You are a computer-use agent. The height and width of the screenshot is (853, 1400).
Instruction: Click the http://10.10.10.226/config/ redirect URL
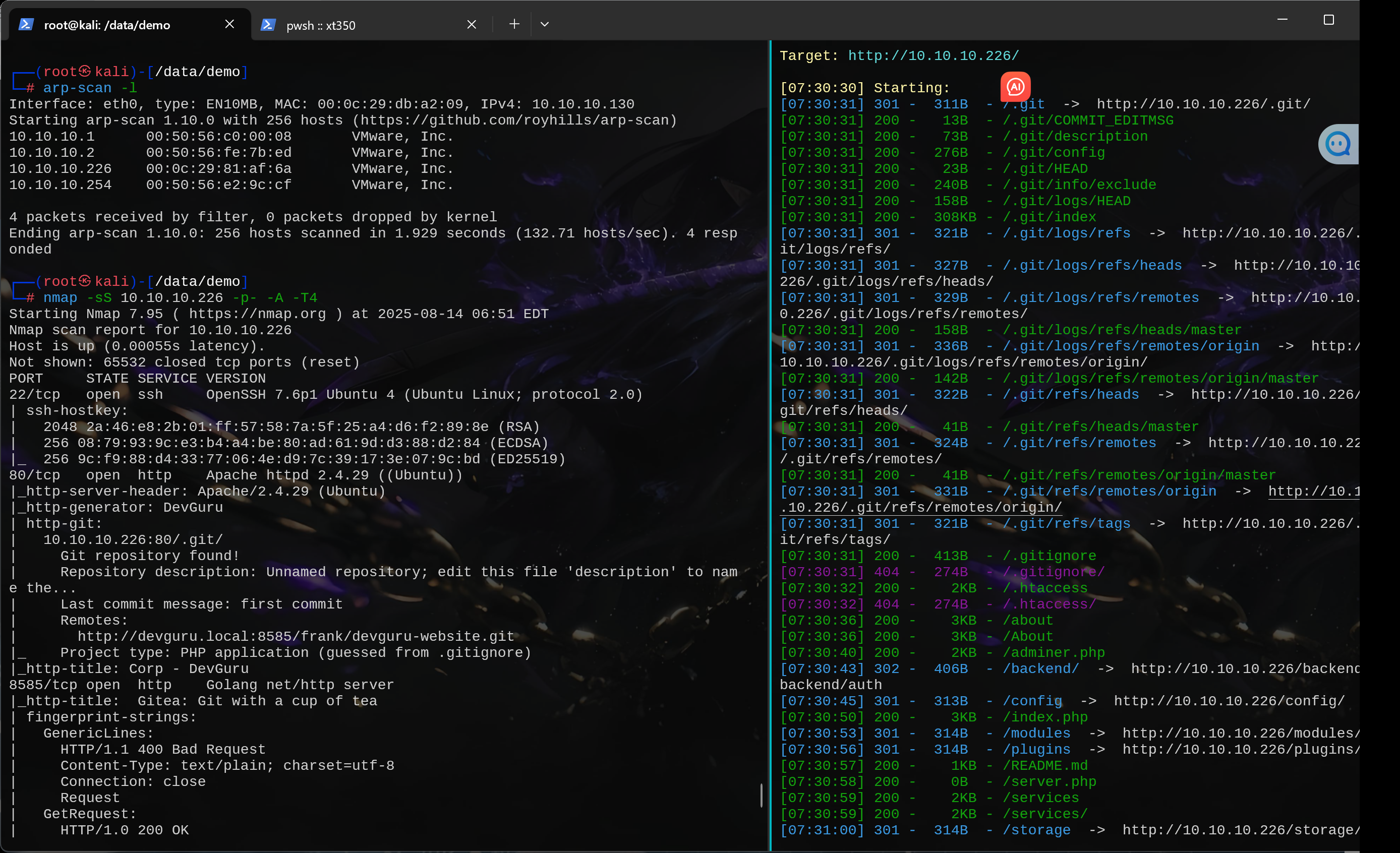click(x=1230, y=701)
